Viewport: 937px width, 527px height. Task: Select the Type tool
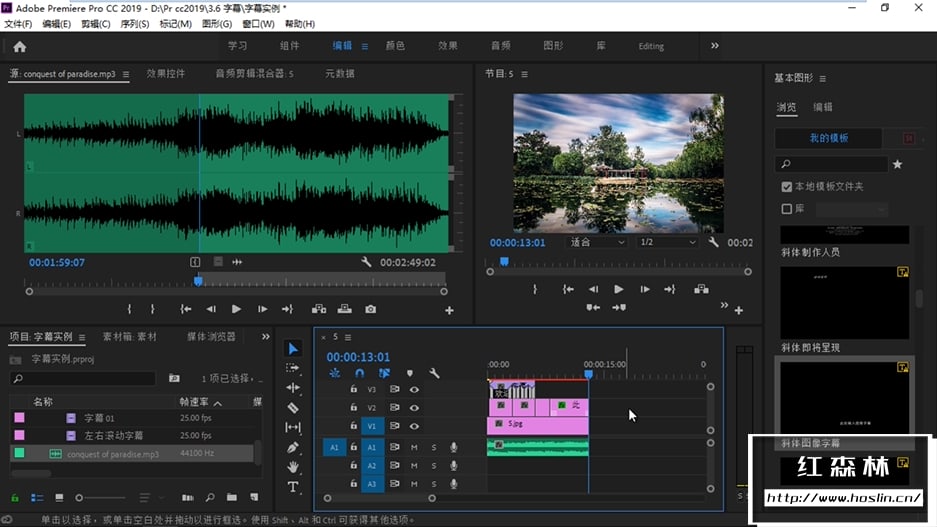(293, 487)
